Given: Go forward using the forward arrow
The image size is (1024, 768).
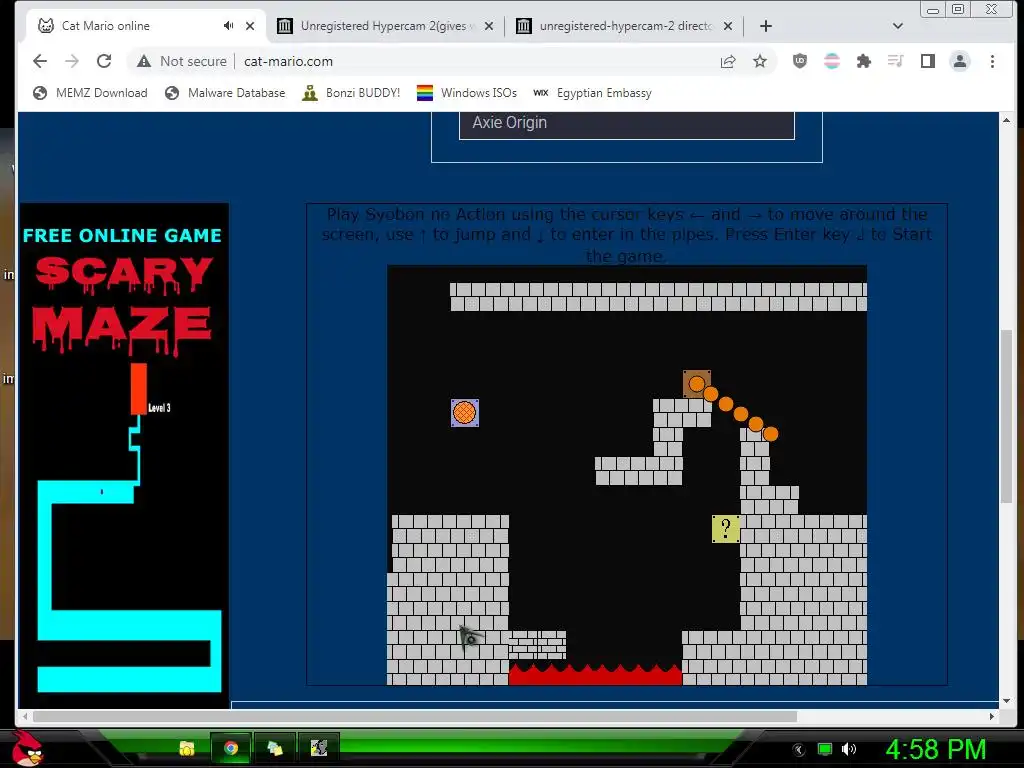Looking at the screenshot, I should (x=72, y=61).
